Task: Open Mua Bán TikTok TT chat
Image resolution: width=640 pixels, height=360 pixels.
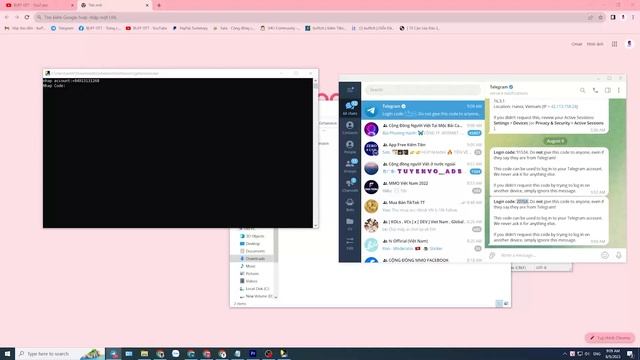Action: 423,206
